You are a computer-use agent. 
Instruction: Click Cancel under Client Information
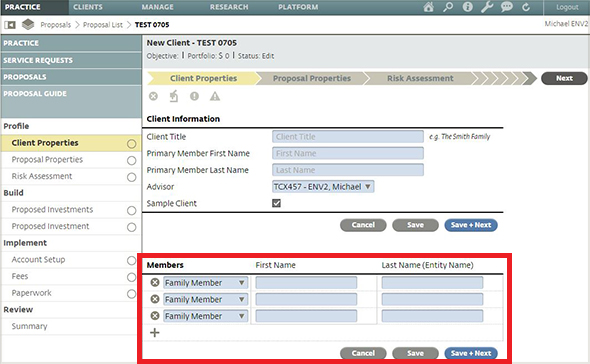[363, 225]
